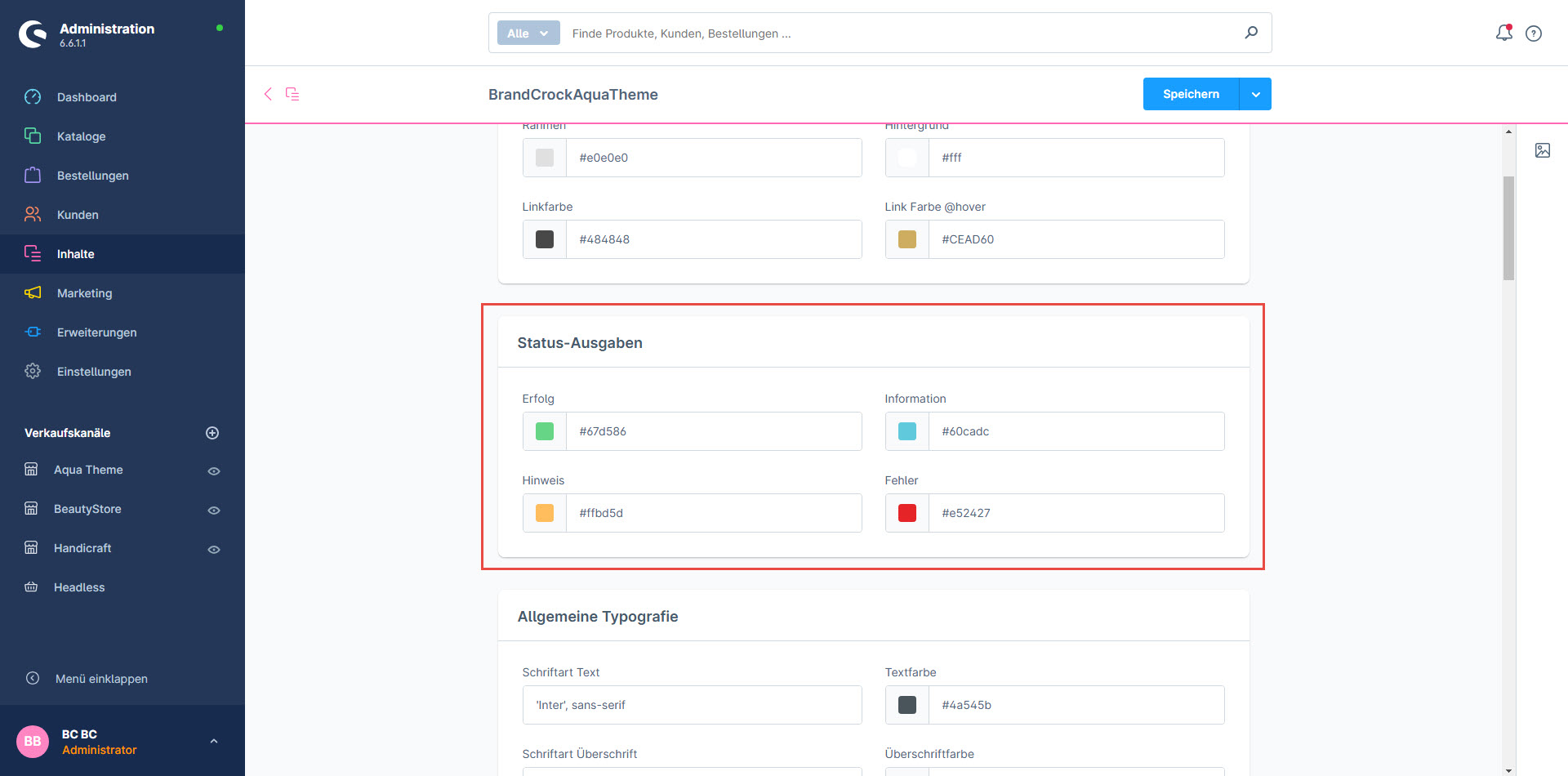Open the media sidebar image icon
Screen dimensions: 1568x776
click(x=1542, y=150)
